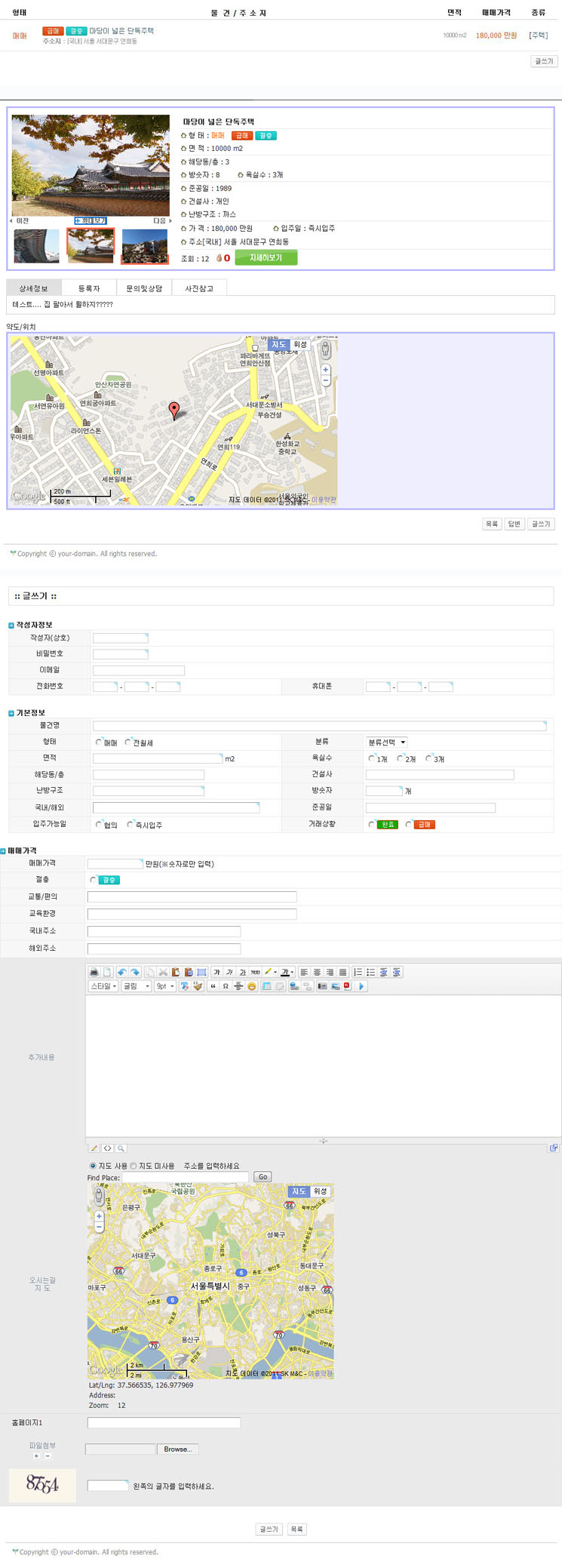Click the green 자세히보기 button
The height and width of the screenshot is (1568, 562).
tap(266, 258)
